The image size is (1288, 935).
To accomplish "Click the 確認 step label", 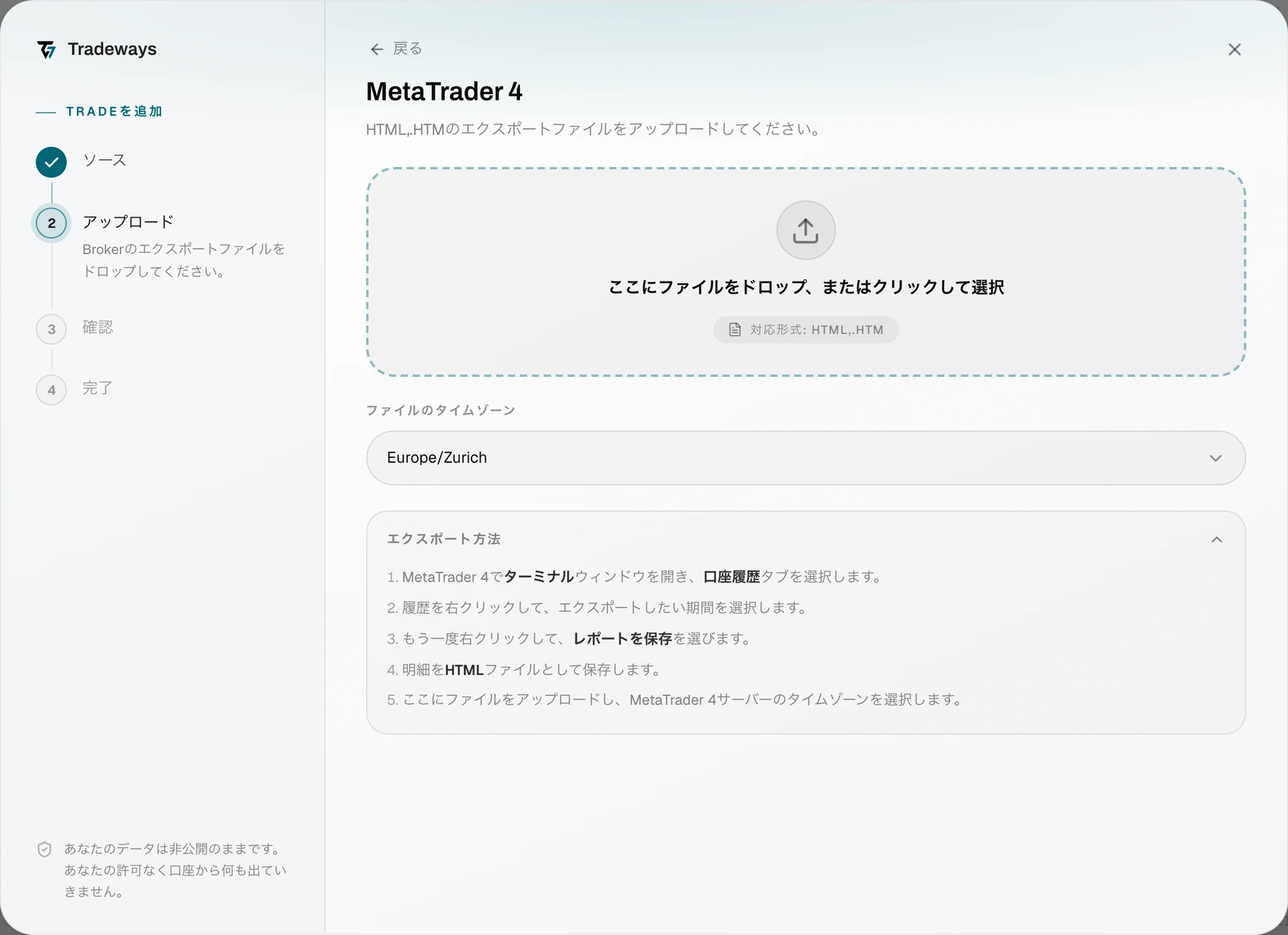I will [97, 327].
